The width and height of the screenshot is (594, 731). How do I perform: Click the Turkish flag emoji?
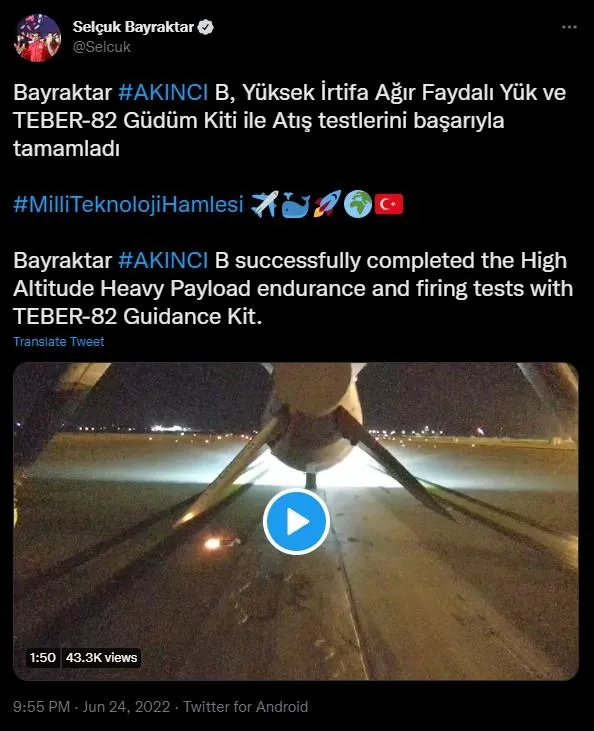(x=389, y=204)
